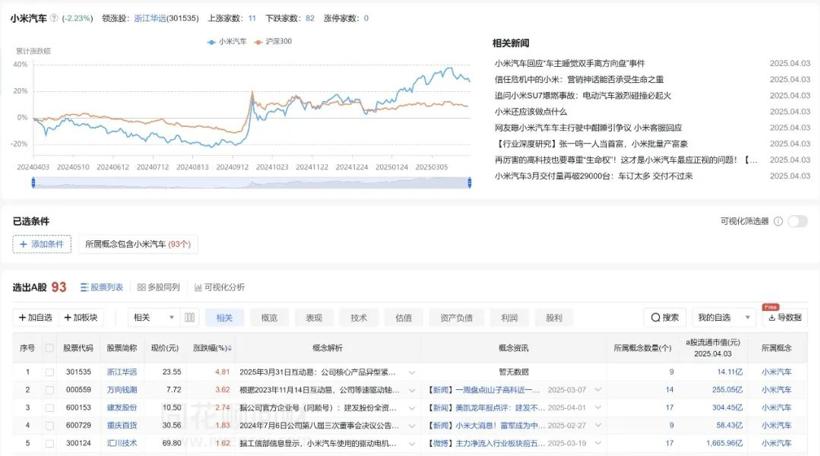Click the 小米汽车 legend marker in chart
Viewport: 820px width, 456px height.
click(x=212, y=42)
